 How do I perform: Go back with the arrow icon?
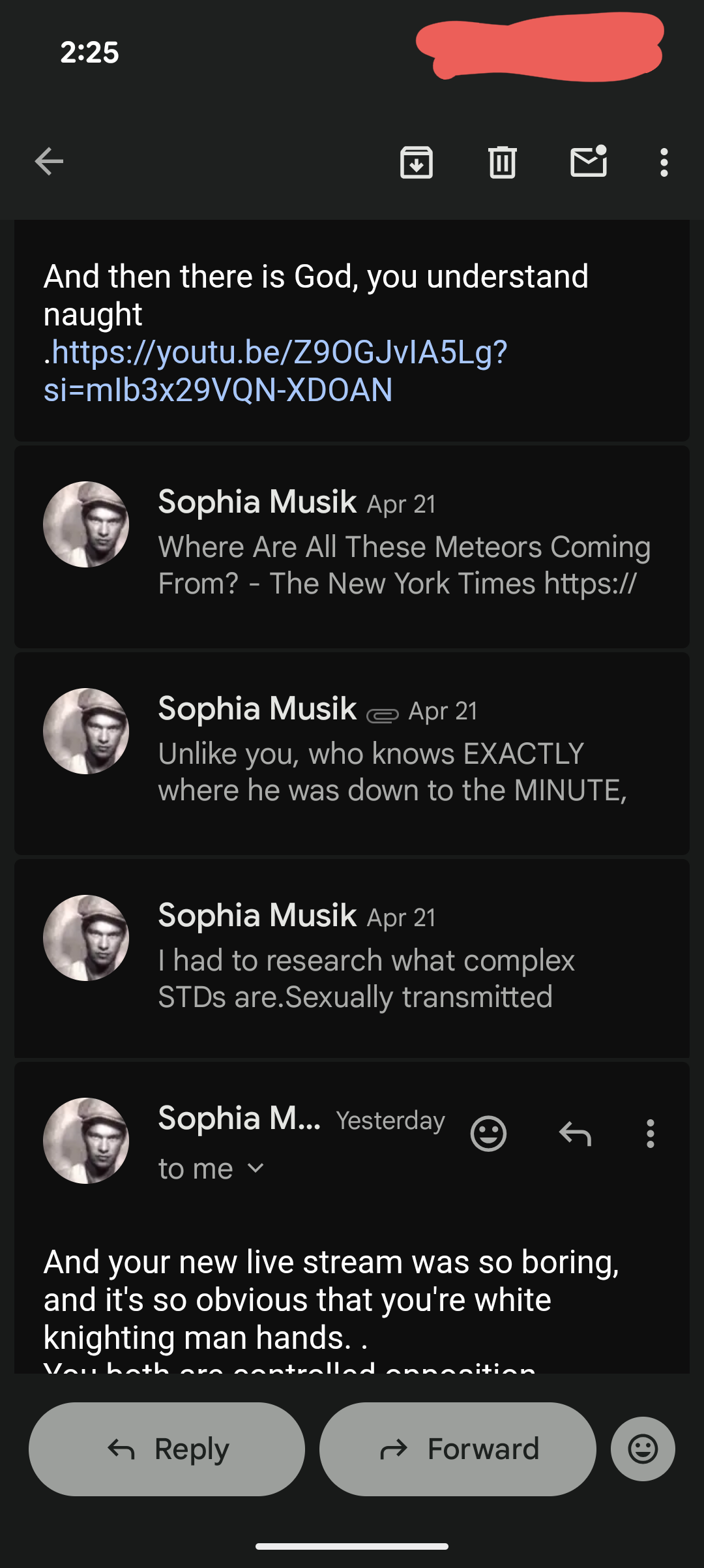tap(49, 162)
